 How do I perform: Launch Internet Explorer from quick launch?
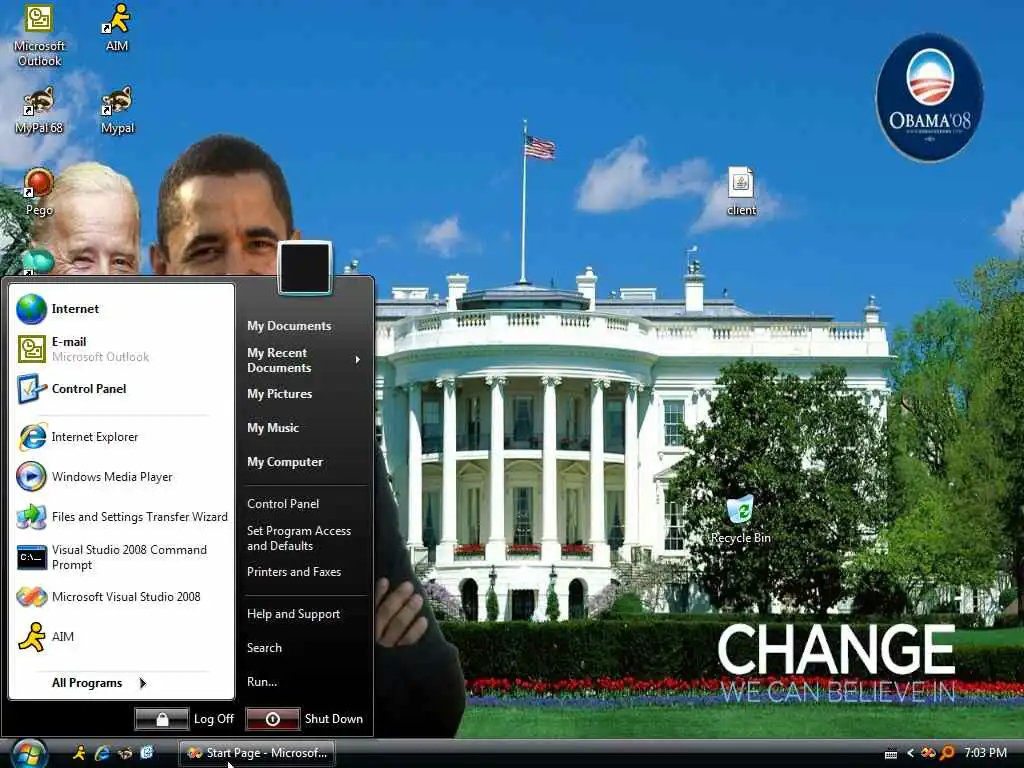point(102,753)
